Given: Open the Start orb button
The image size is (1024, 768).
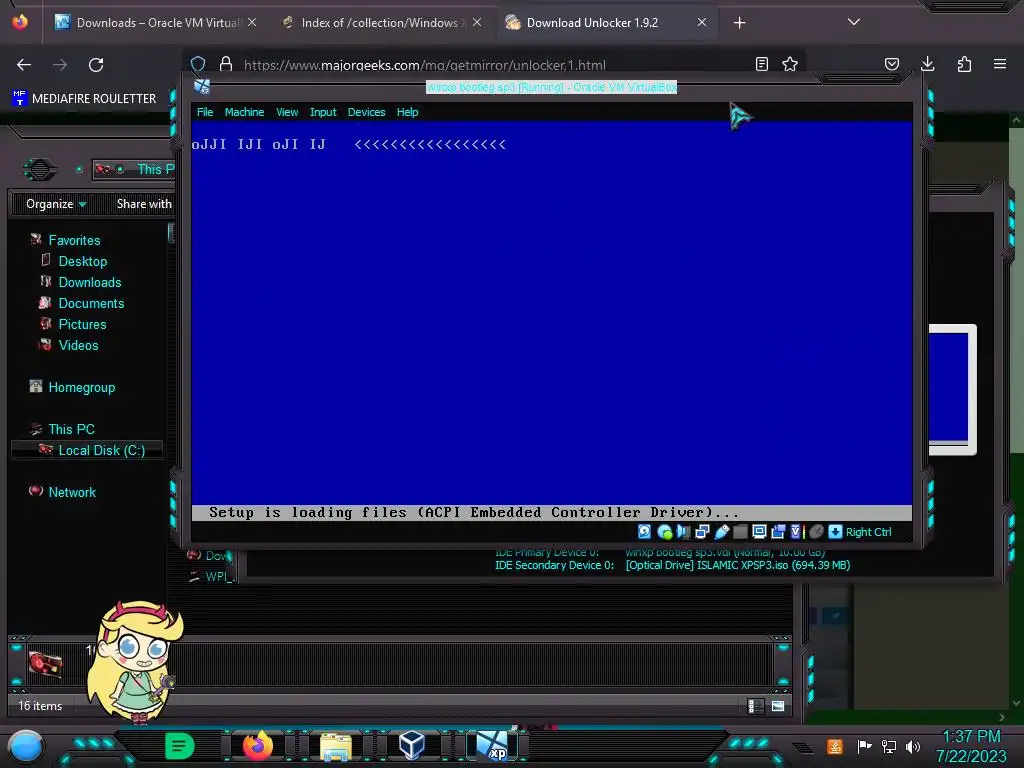Looking at the screenshot, I should [x=26, y=747].
